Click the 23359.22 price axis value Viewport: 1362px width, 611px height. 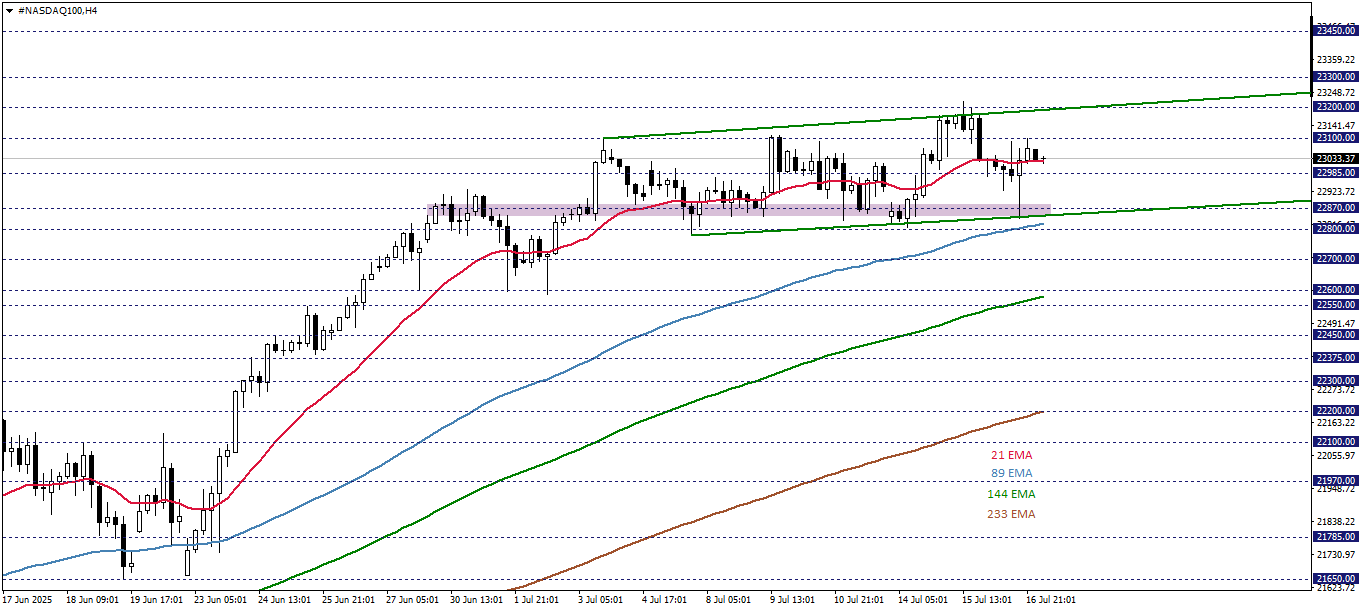coord(1337,59)
